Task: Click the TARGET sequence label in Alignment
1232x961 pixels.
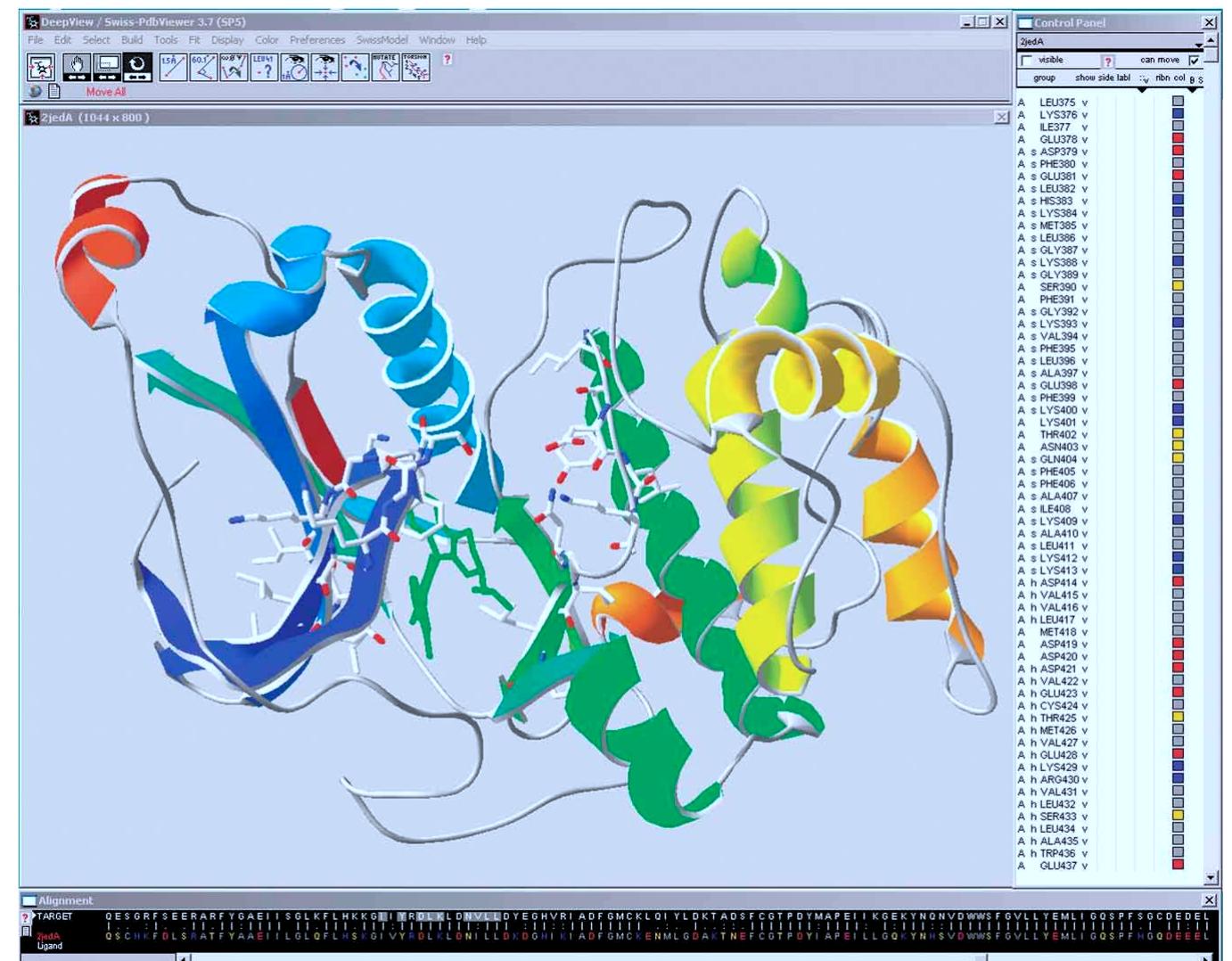Action: [x=54, y=916]
